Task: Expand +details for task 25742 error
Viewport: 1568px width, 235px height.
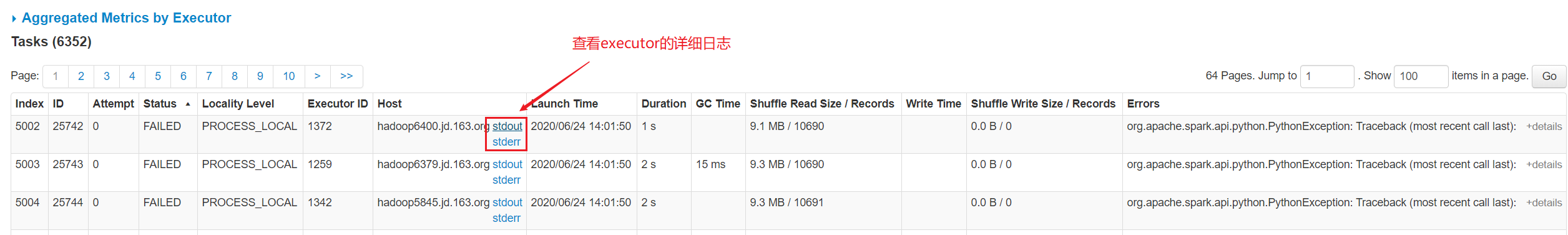Action: [x=1544, y=127]
